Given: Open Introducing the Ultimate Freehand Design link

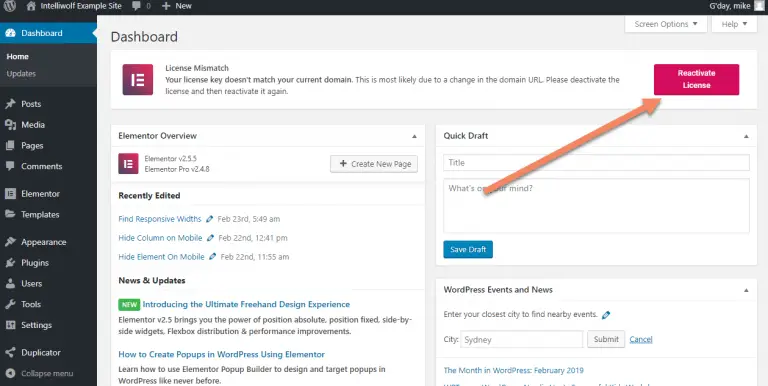Looking at the screenshot, I should 246,304.
